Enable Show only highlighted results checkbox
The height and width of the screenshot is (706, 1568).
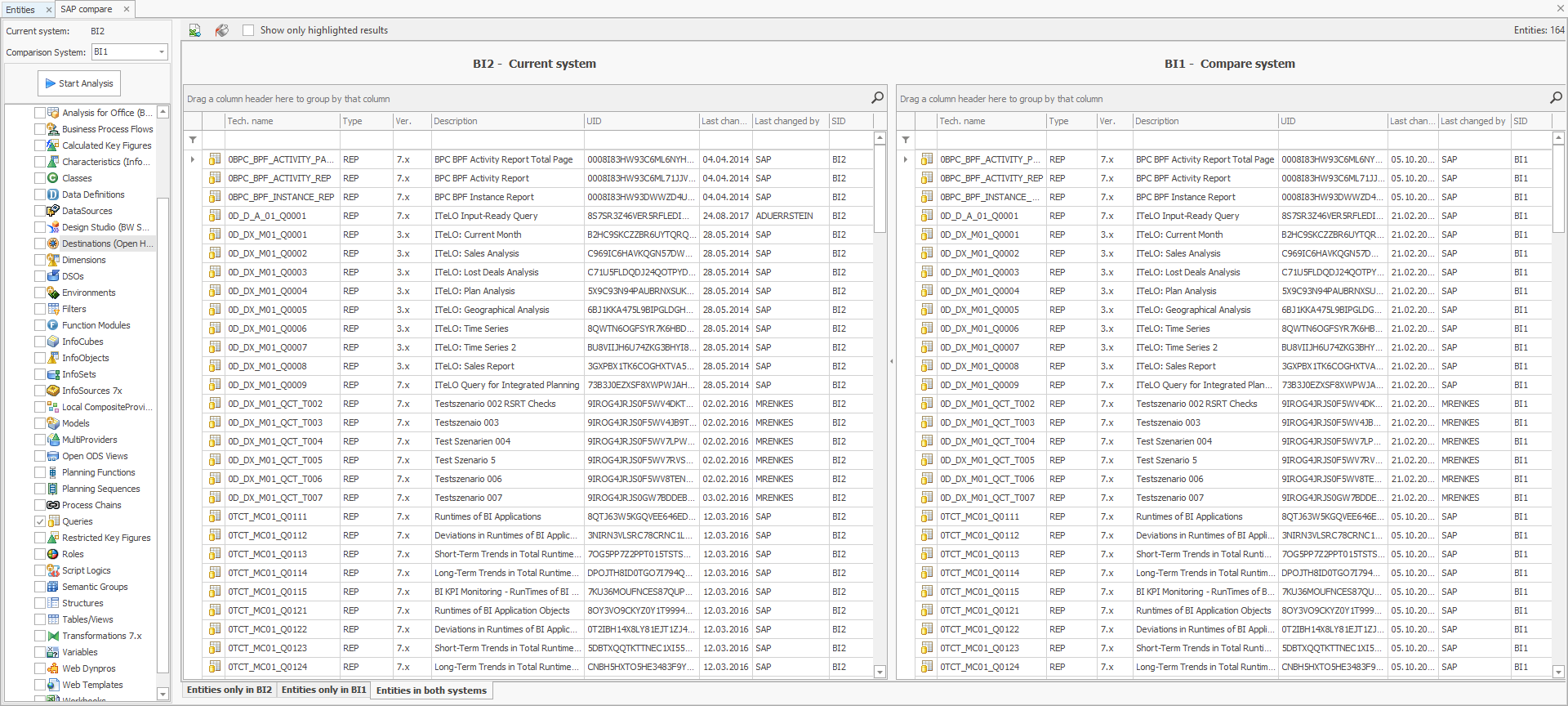[x=248, y=30]
